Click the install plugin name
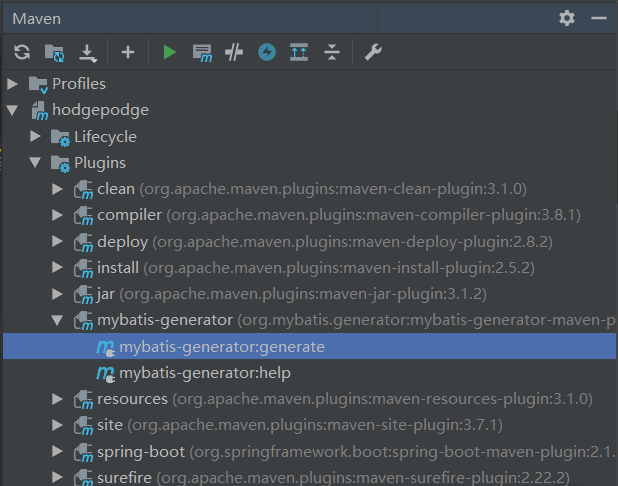 [118, 268]
